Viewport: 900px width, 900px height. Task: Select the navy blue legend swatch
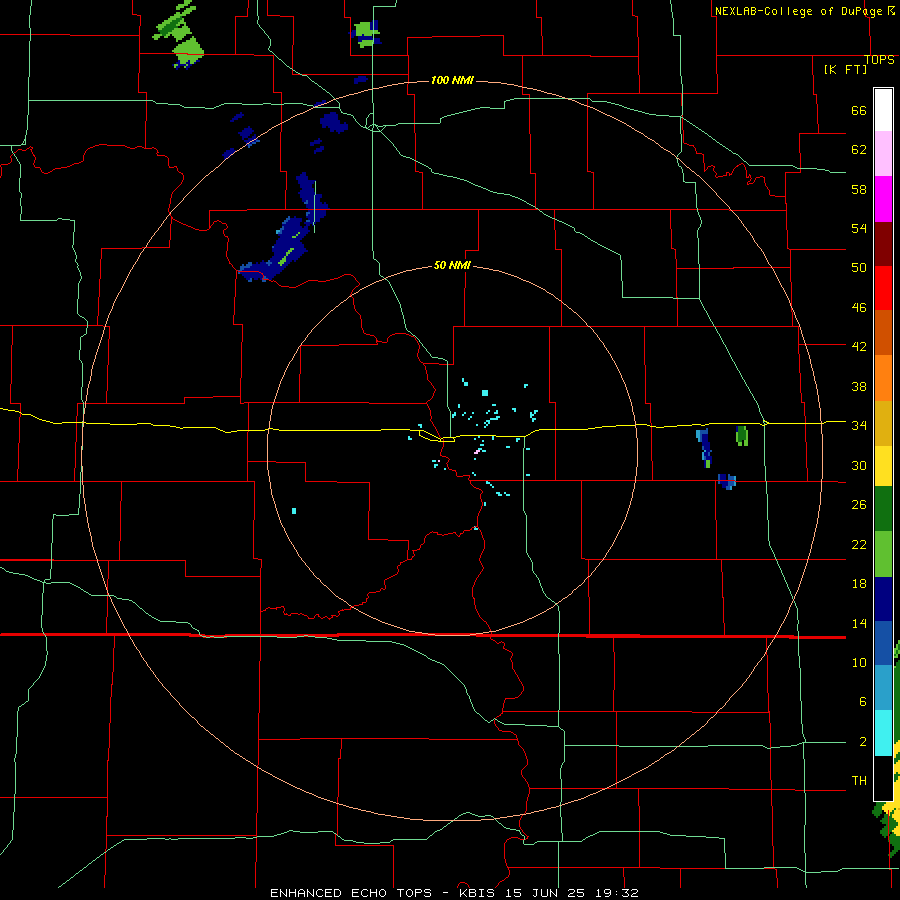point(883,599)
